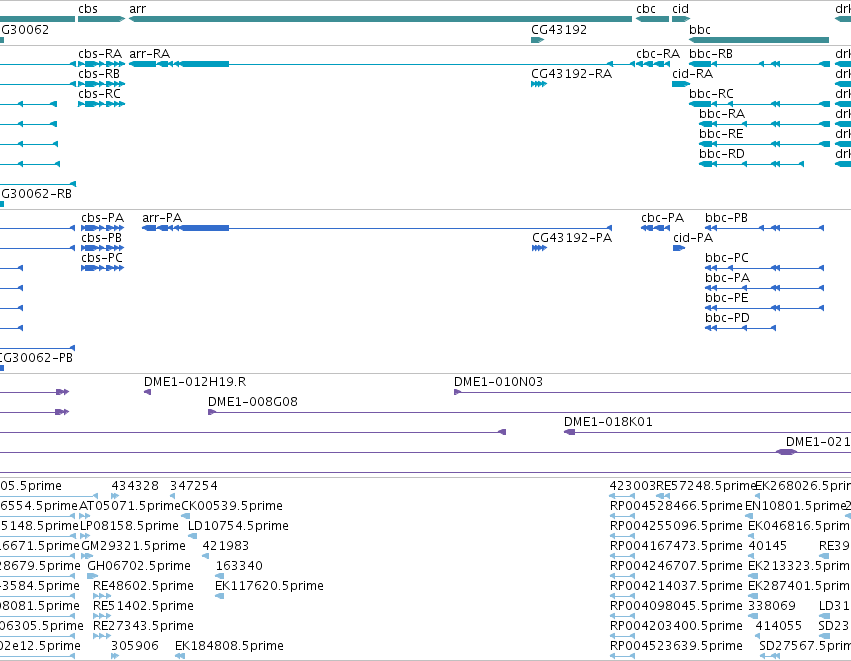Select the CG30062-PB protein label
Image resolution: width=851 pixels, height=661 pixels.
pos(36,358)
